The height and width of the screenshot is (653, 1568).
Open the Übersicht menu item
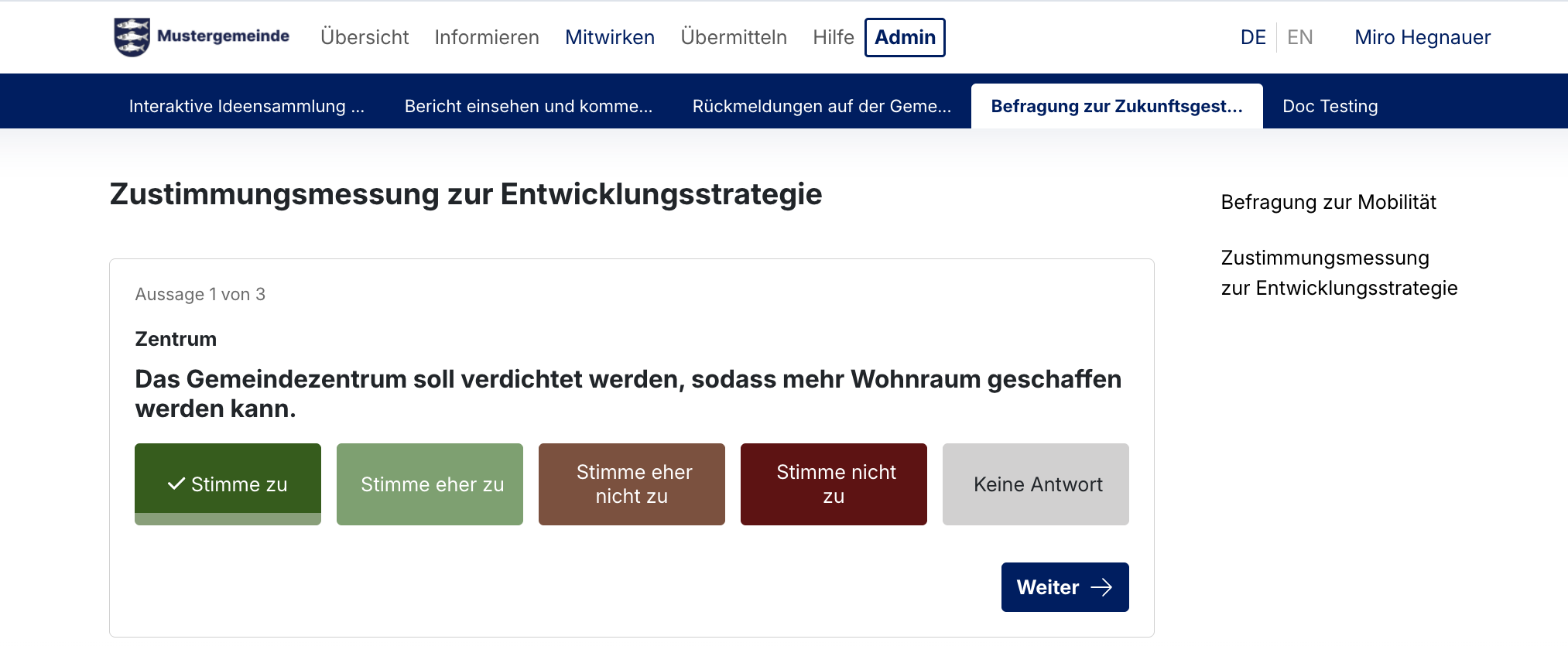point(365,37)
